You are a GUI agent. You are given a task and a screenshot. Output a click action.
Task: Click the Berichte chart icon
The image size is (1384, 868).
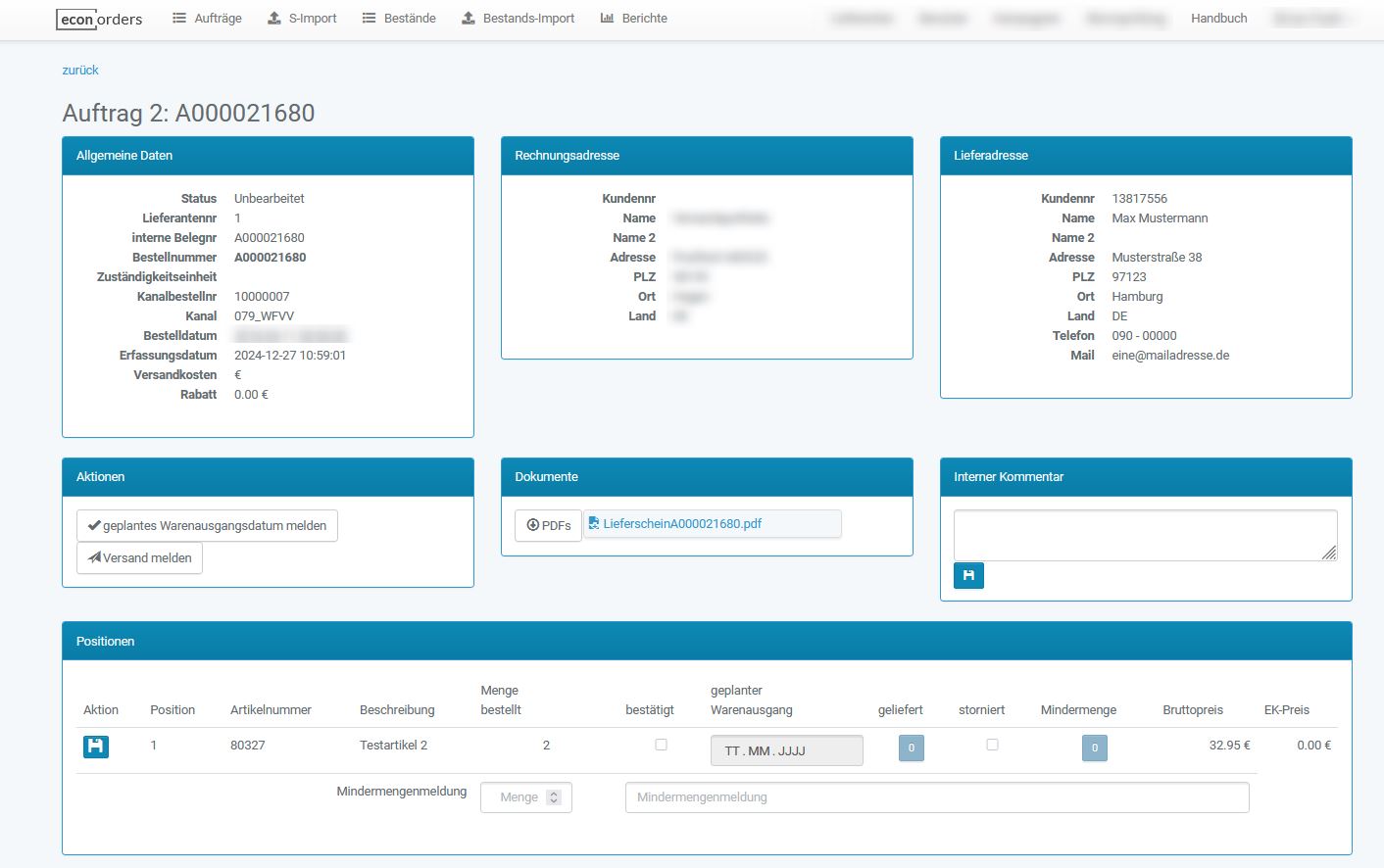pyautogui.click(x=607, y=19)
